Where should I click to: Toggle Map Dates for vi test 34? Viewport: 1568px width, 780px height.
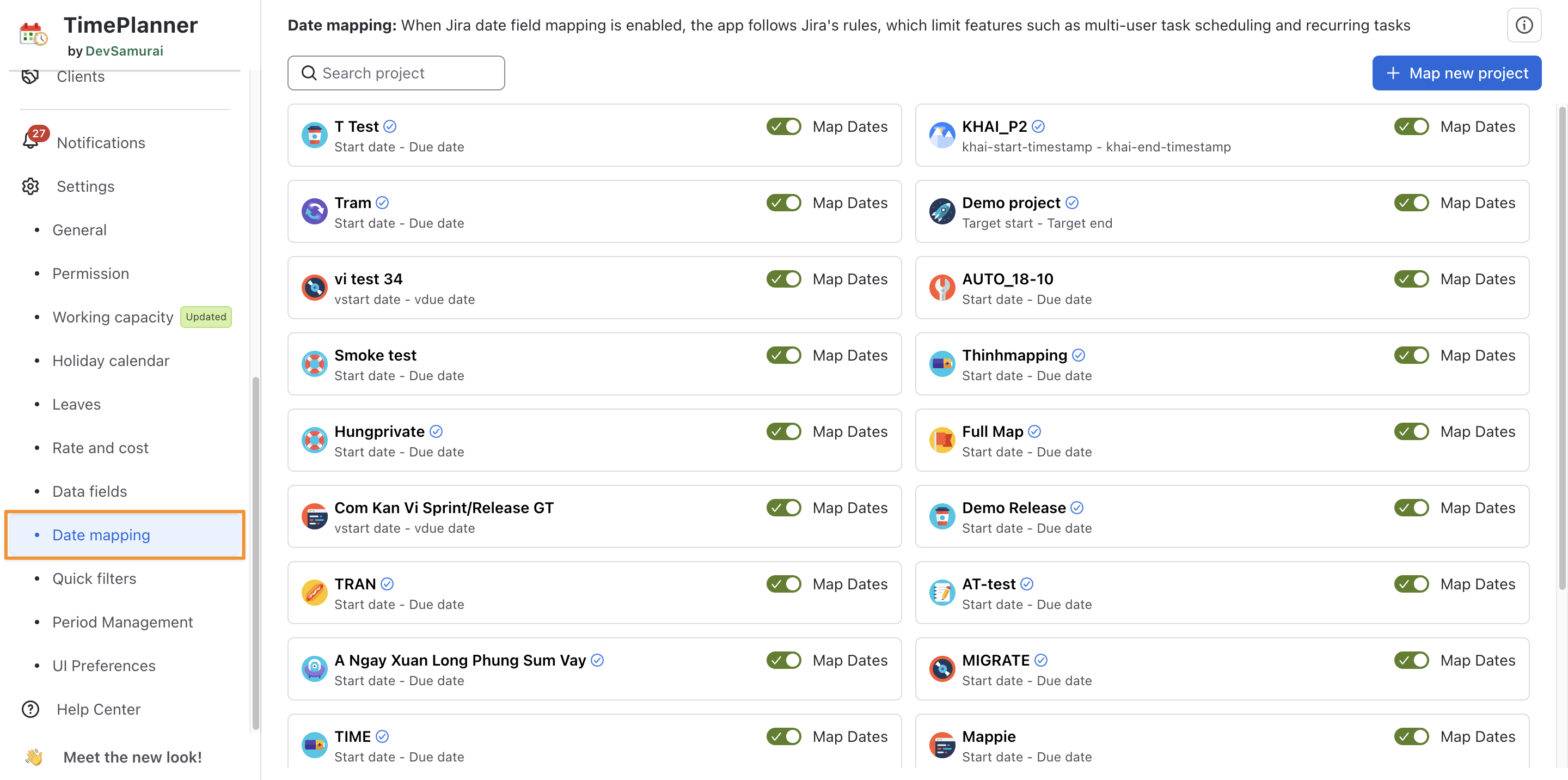tap(784, 278)
